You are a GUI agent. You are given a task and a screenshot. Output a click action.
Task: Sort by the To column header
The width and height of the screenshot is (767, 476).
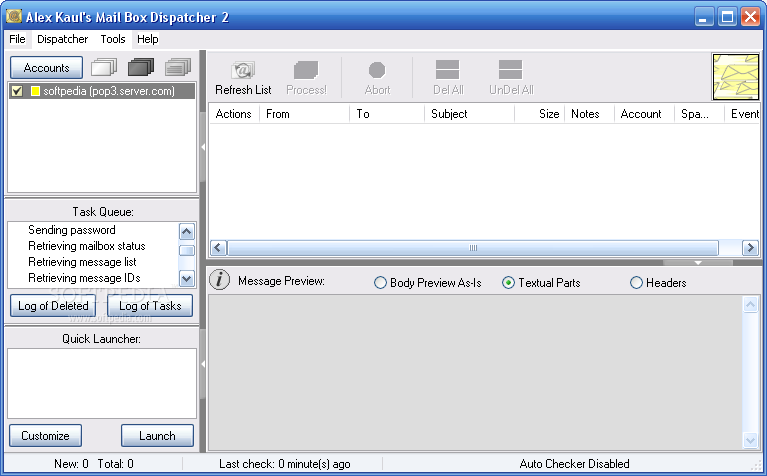pyautogui.click(x=386, y=114)
